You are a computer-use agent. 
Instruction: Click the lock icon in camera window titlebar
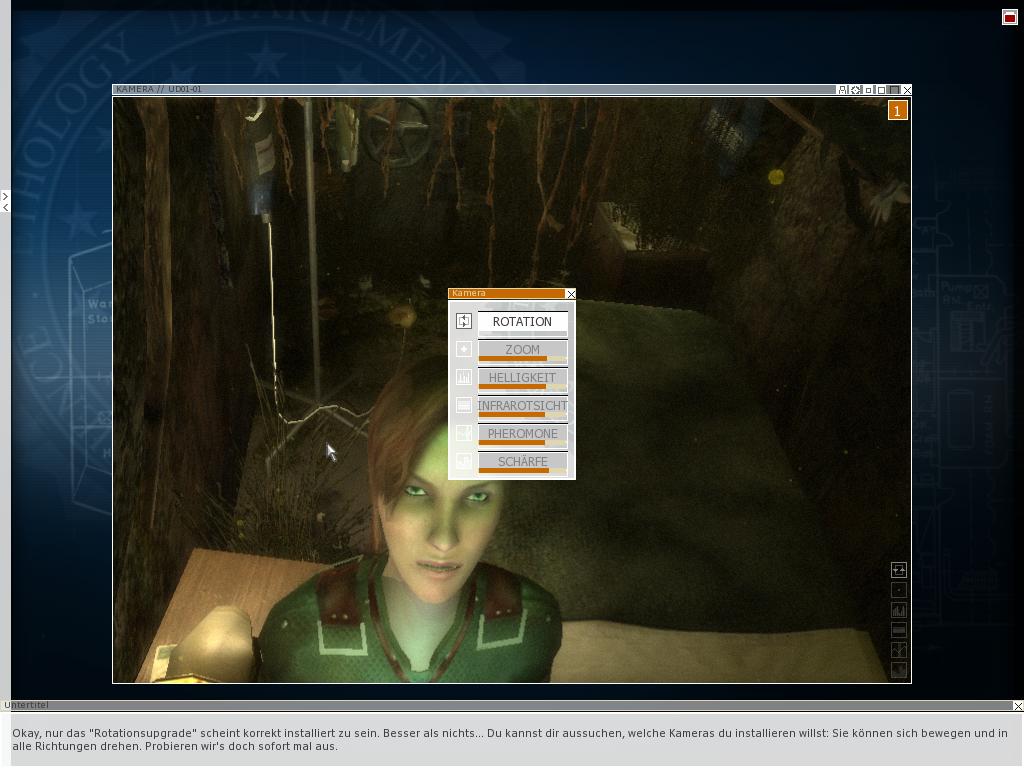[x=843, y=90]
